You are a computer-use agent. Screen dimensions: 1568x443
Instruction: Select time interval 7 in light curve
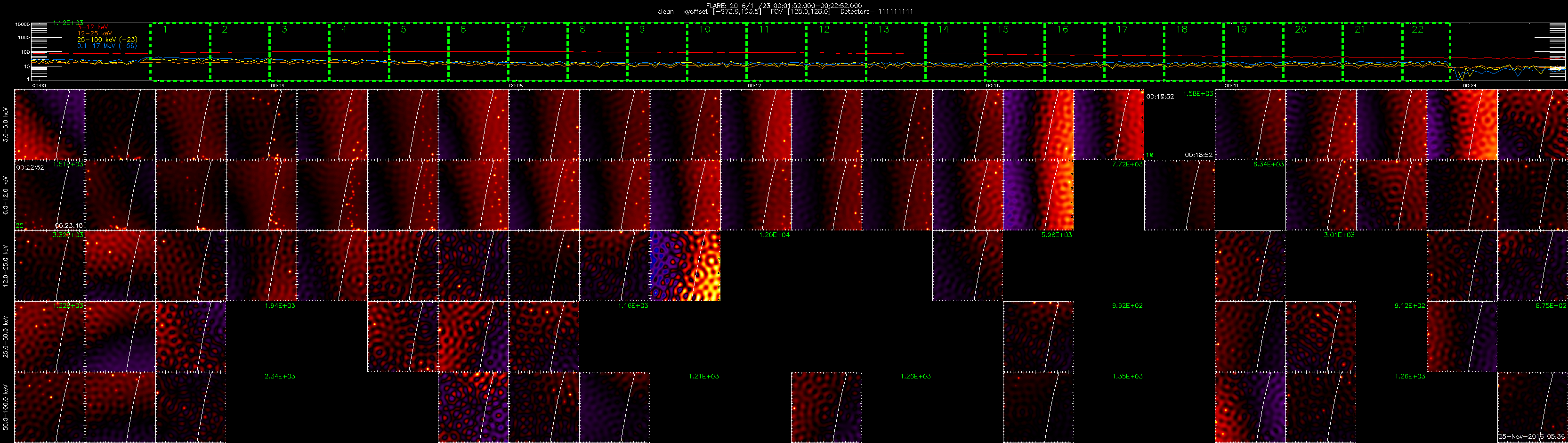tap(538, 52)
